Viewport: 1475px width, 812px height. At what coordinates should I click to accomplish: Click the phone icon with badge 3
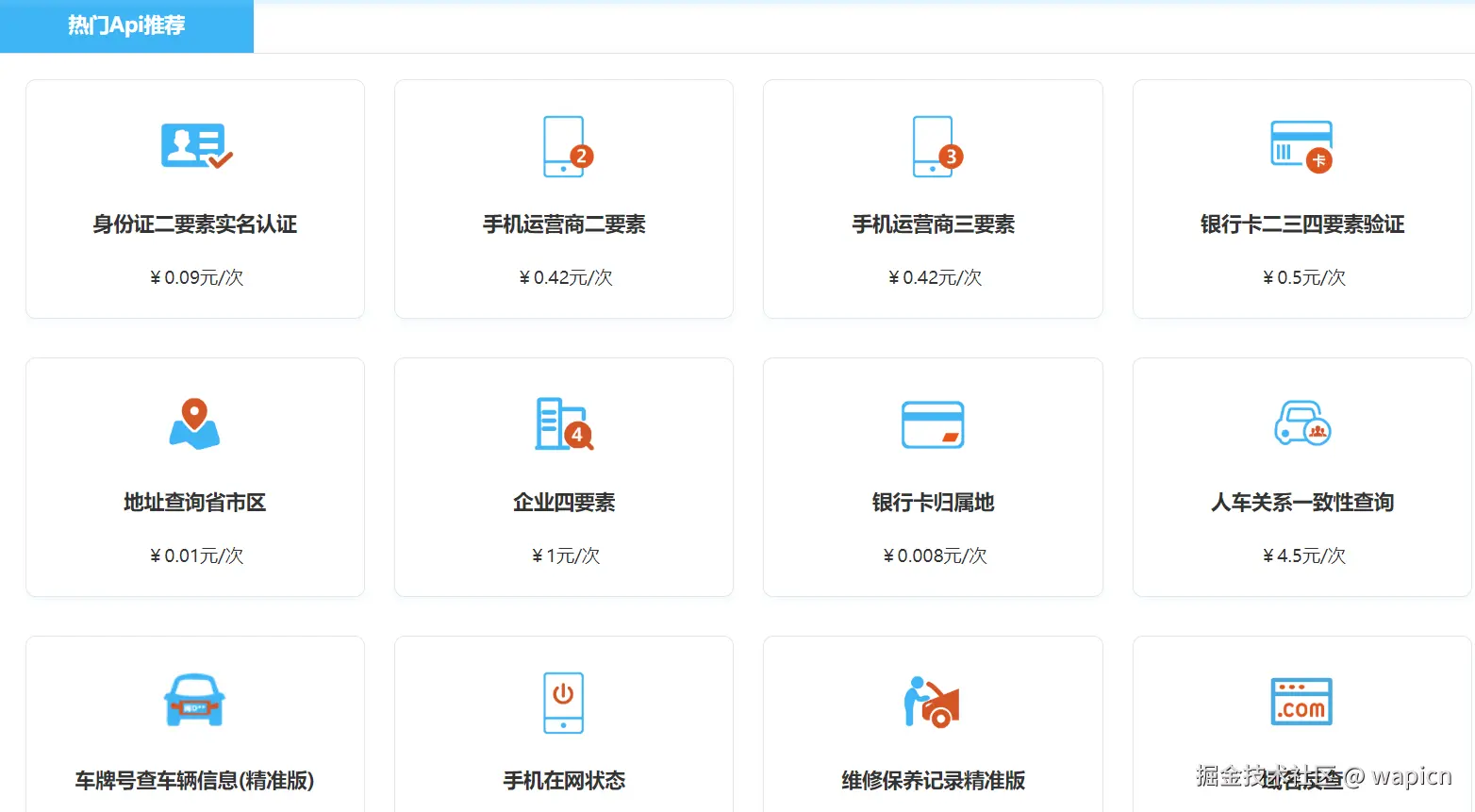[x=933, y=146]
